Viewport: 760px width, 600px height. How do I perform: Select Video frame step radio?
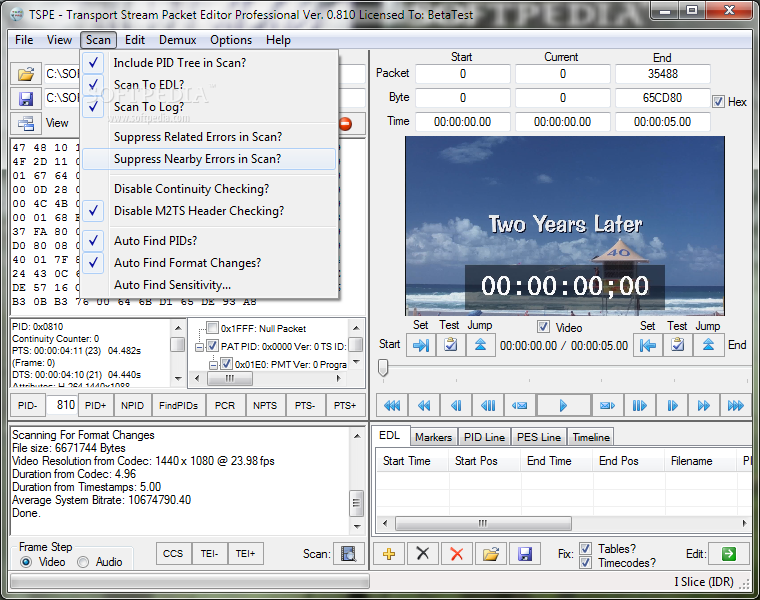tap(26, 562)
